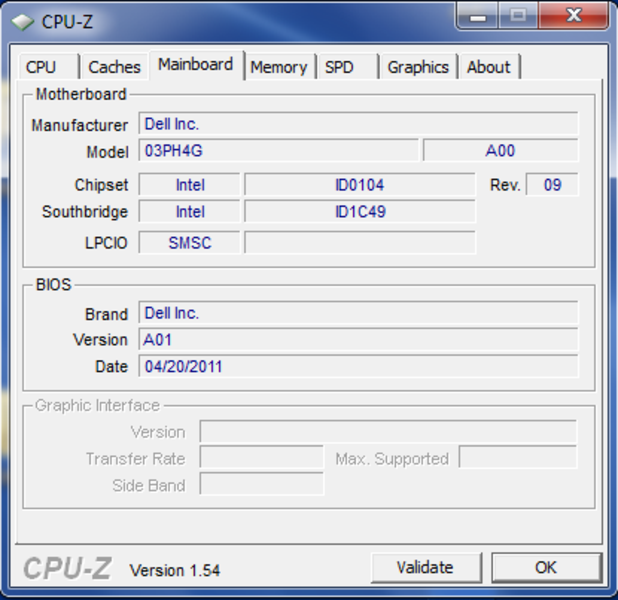This screenshot has width=618, height=600.
Task: Click the Southbridge ID1C49 field
Action: (x=359, y=212)
